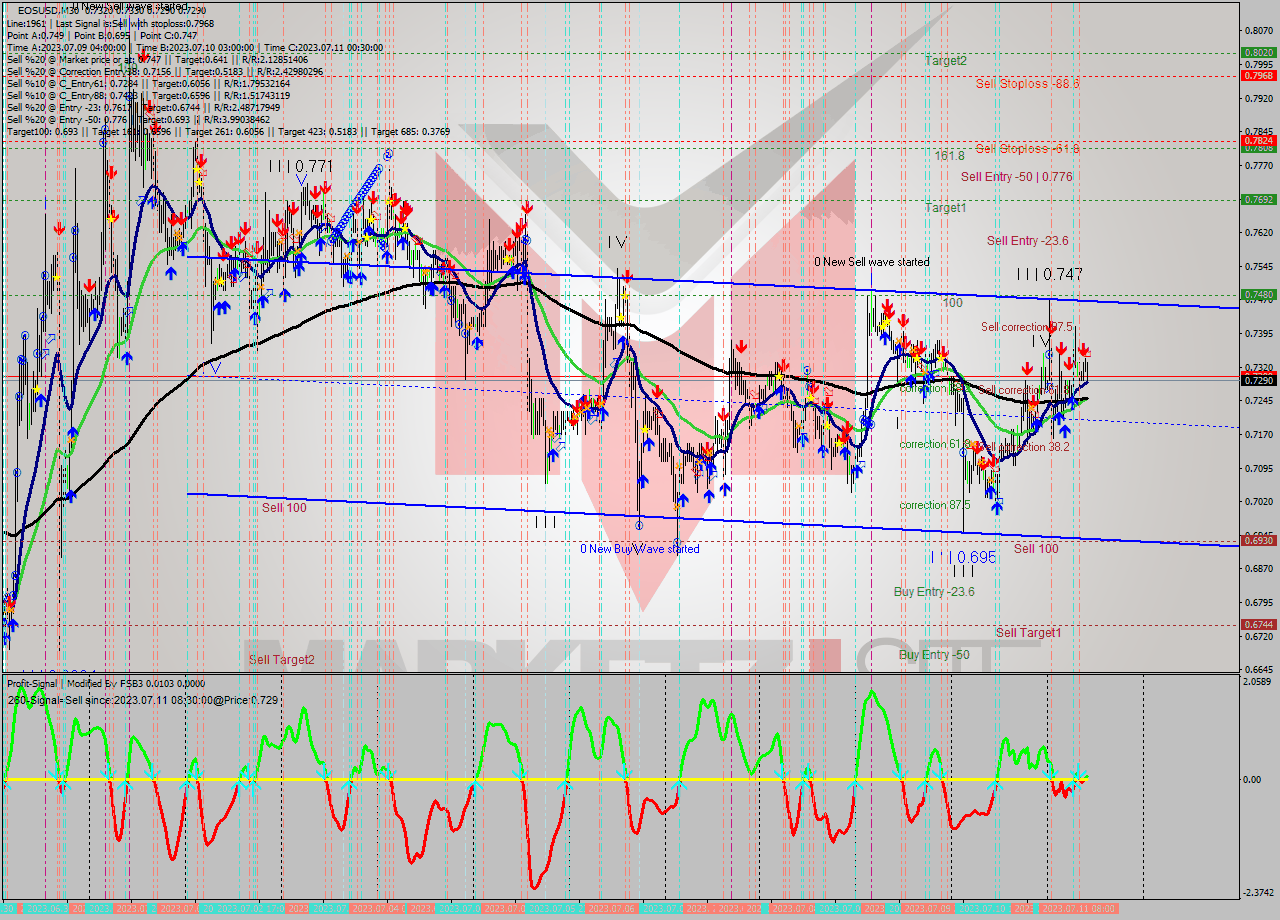
Task: Click the green 0.8020 price tag
Action: click(x=1258, y=53)
